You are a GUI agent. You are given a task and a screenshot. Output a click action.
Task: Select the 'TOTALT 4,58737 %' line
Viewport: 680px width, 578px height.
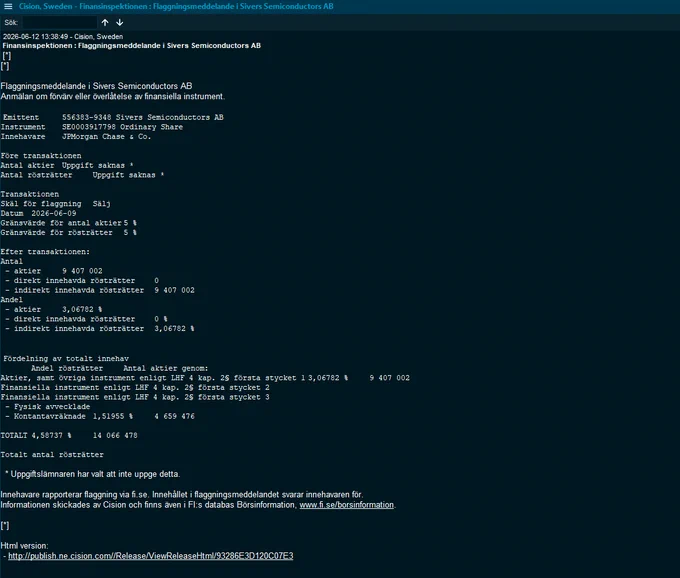[69, 435]
